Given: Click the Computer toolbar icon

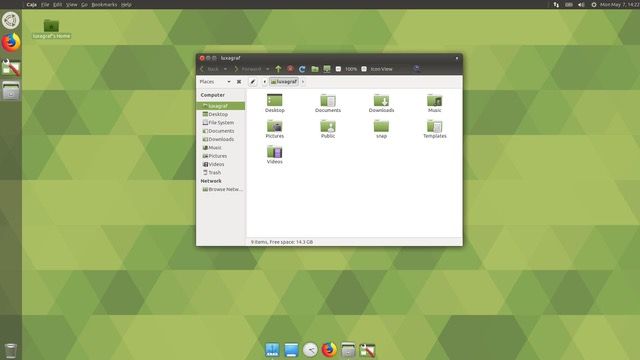Looking at the screenshot, I should (327, 69).
